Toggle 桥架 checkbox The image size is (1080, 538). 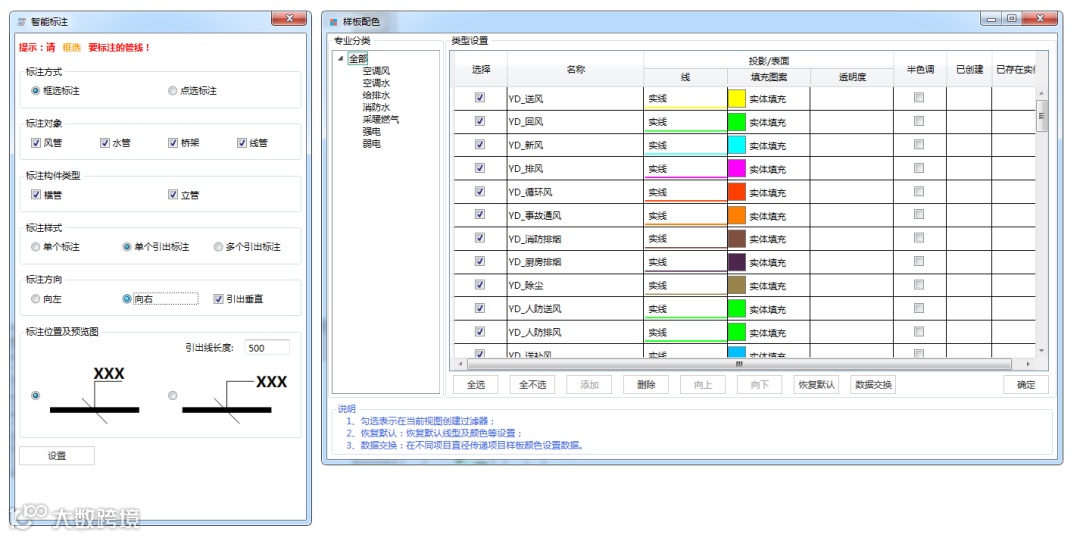click(174, 143)
